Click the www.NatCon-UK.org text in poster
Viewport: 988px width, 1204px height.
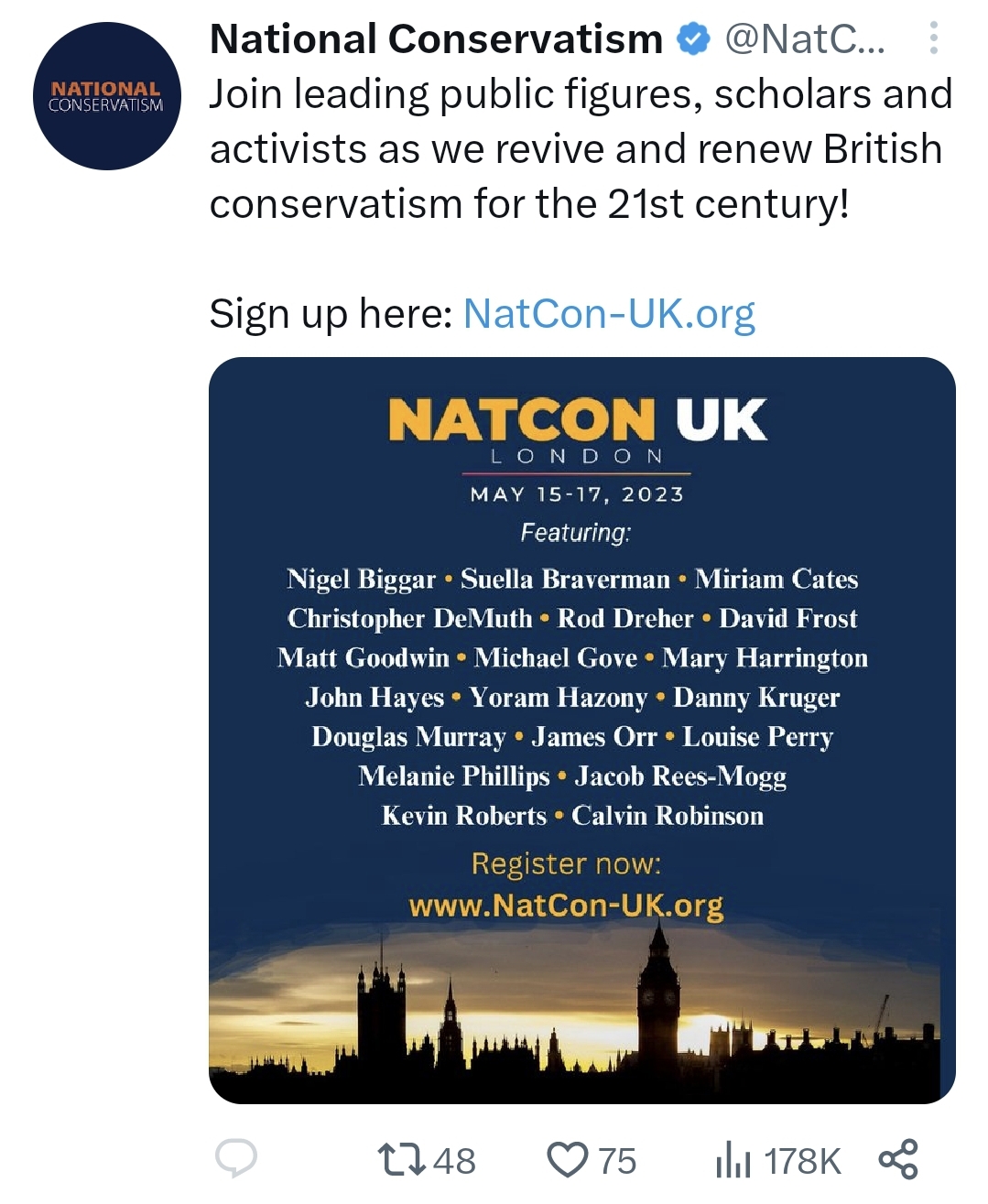point(566,906)
